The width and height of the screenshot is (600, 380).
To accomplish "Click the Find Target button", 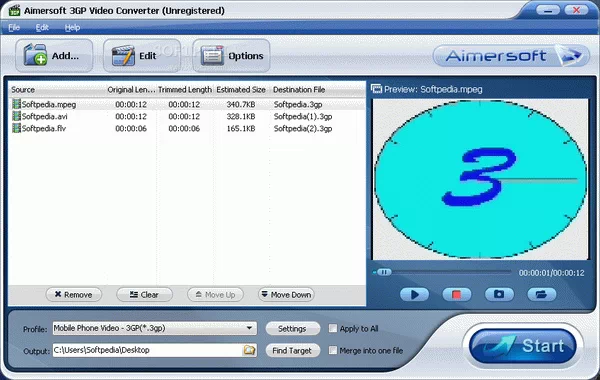I will [292, 351].
